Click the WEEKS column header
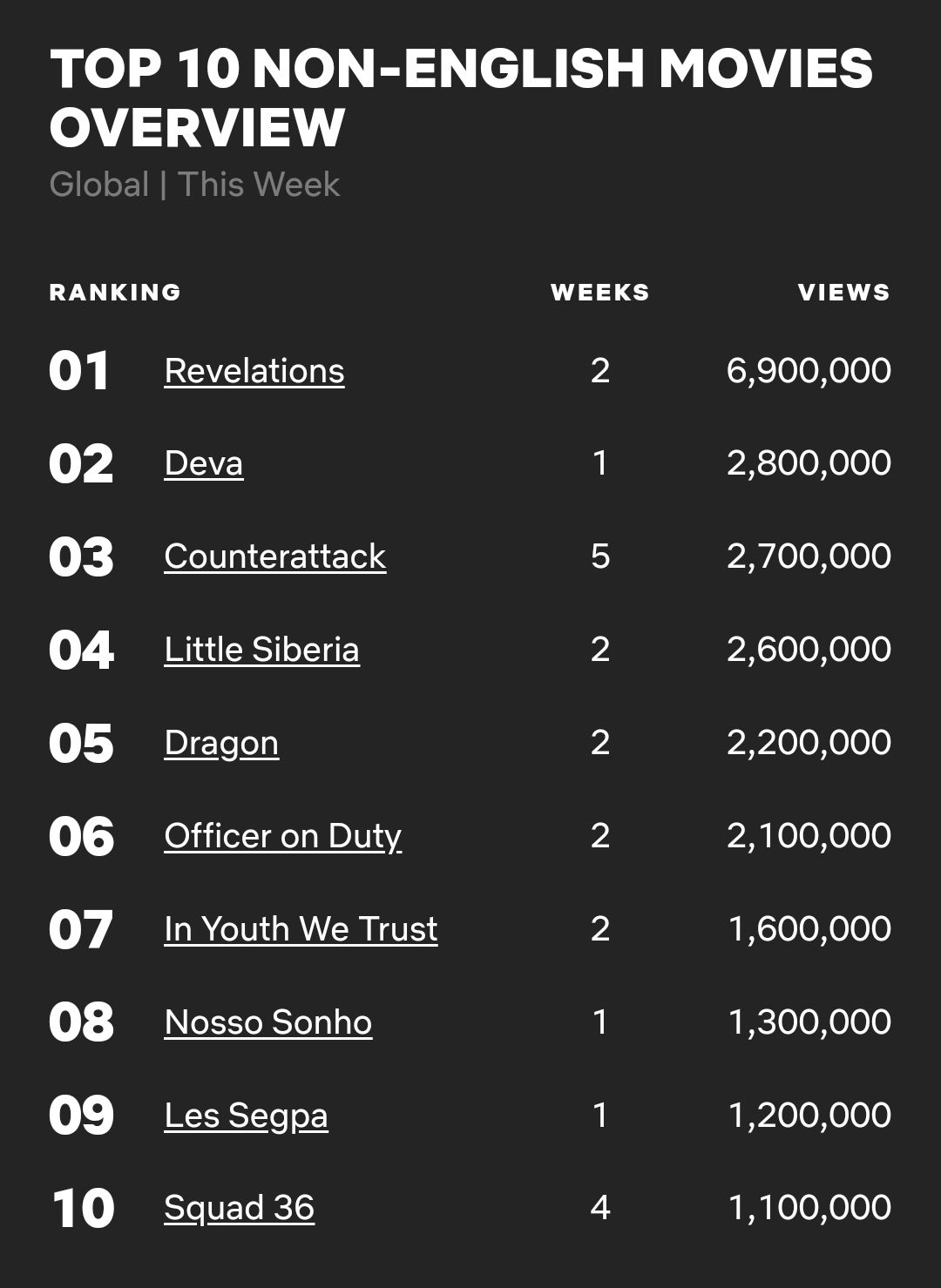 point(600,293)
